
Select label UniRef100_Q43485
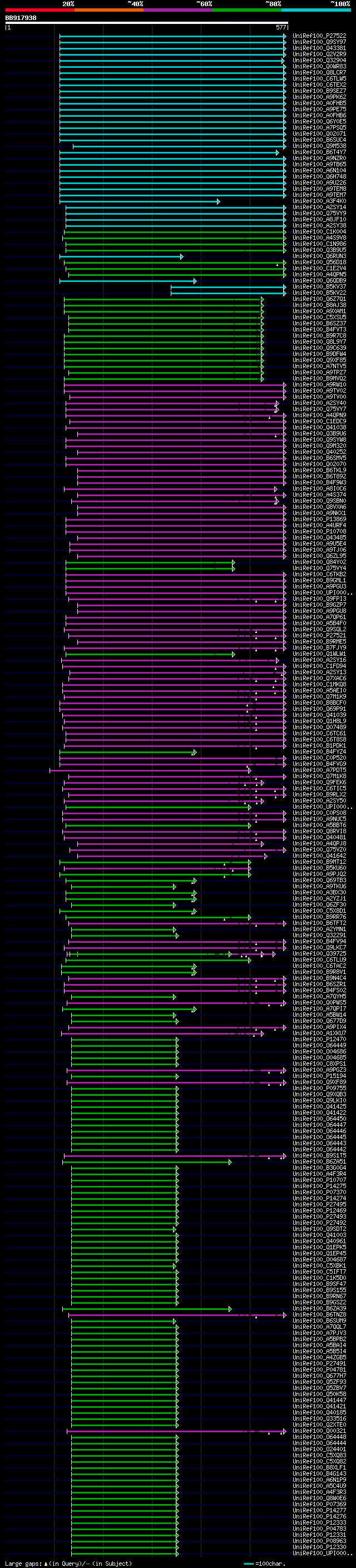(x=319, y=537)
